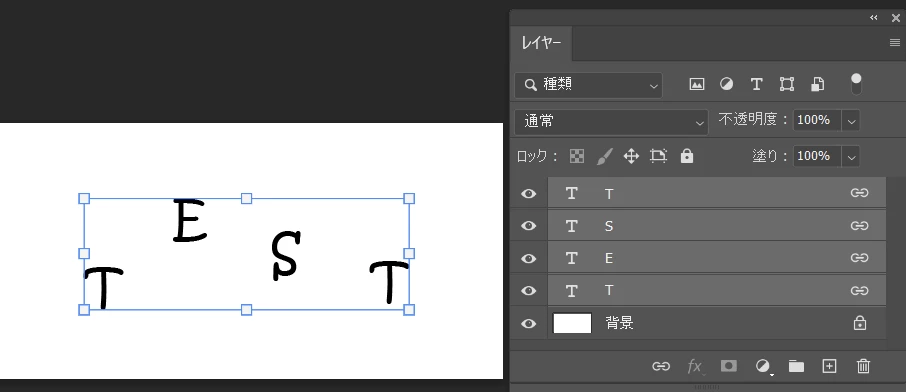Click the 背景 layer white thumbnail

(572, 323)
